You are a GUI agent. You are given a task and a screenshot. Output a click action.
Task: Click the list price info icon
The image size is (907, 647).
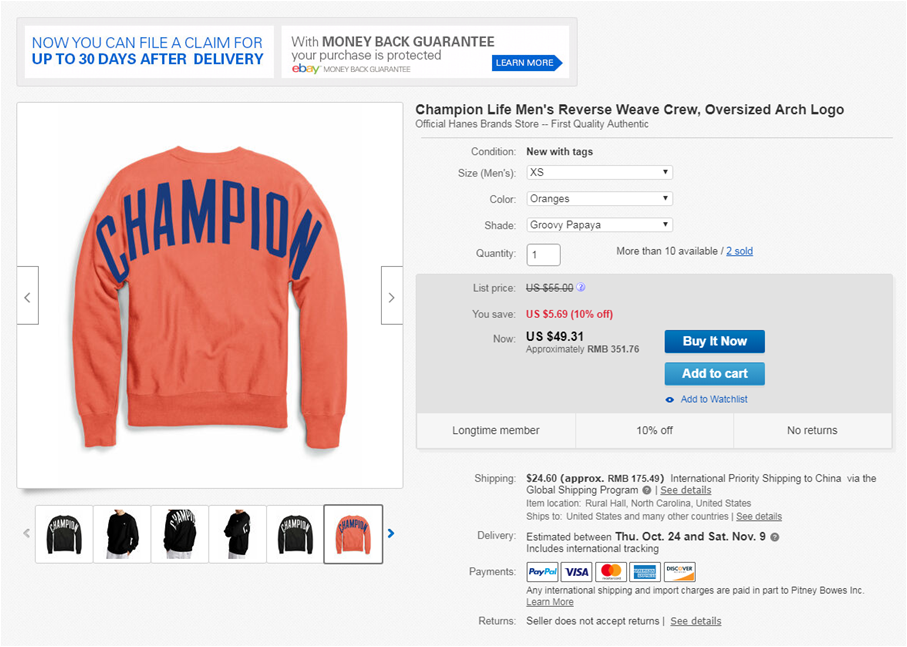pyautogui.click(x=581, y=288)
